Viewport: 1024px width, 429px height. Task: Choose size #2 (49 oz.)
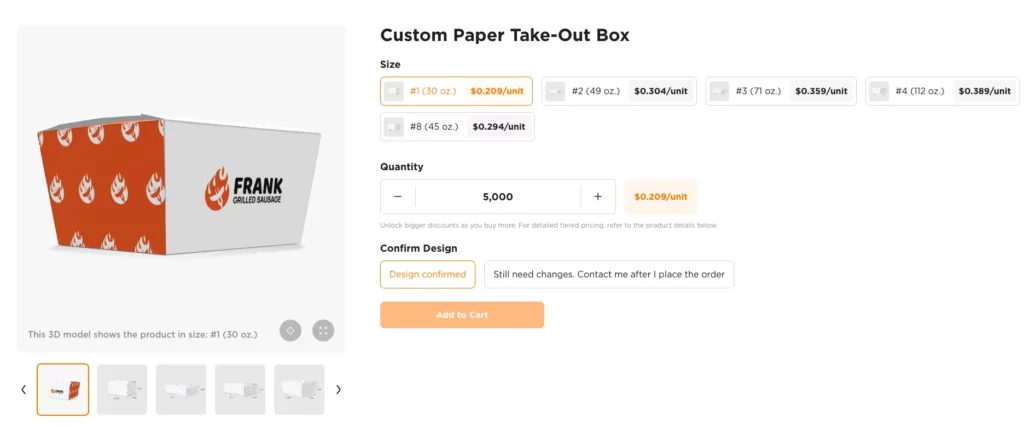(618, 91)
